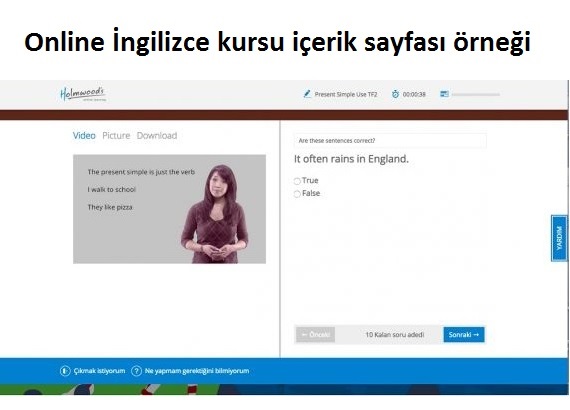
Task: Click Ne yapmam gerektiğini bilmiyorum link
Action: (197, 371)
